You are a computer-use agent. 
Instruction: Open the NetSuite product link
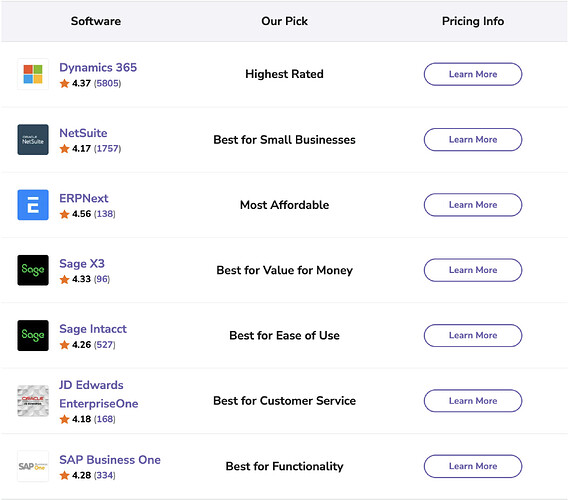tap(83, 133)
